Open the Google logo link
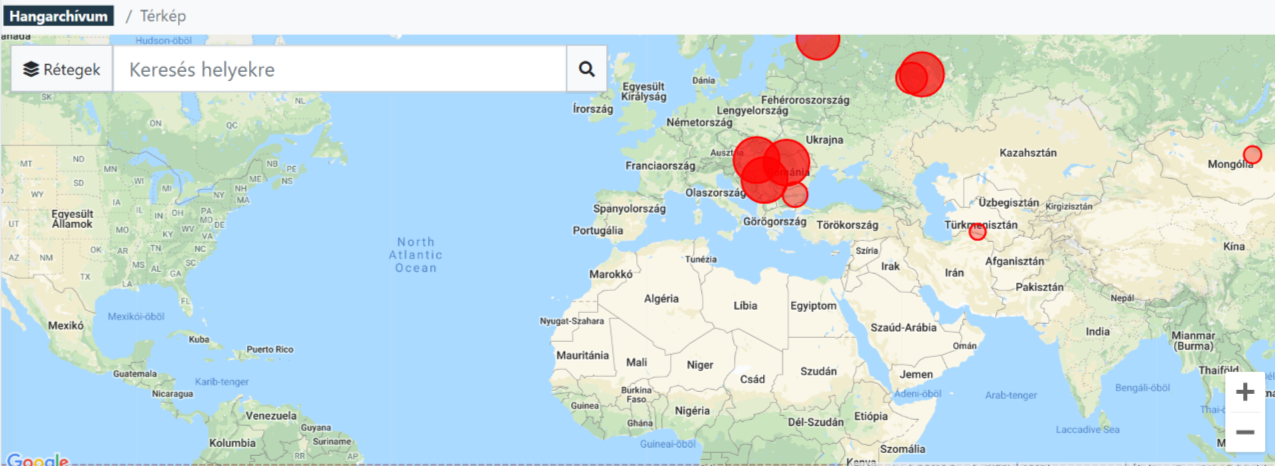The width and height of the screenshot is (1275, 466). point(36,459)
